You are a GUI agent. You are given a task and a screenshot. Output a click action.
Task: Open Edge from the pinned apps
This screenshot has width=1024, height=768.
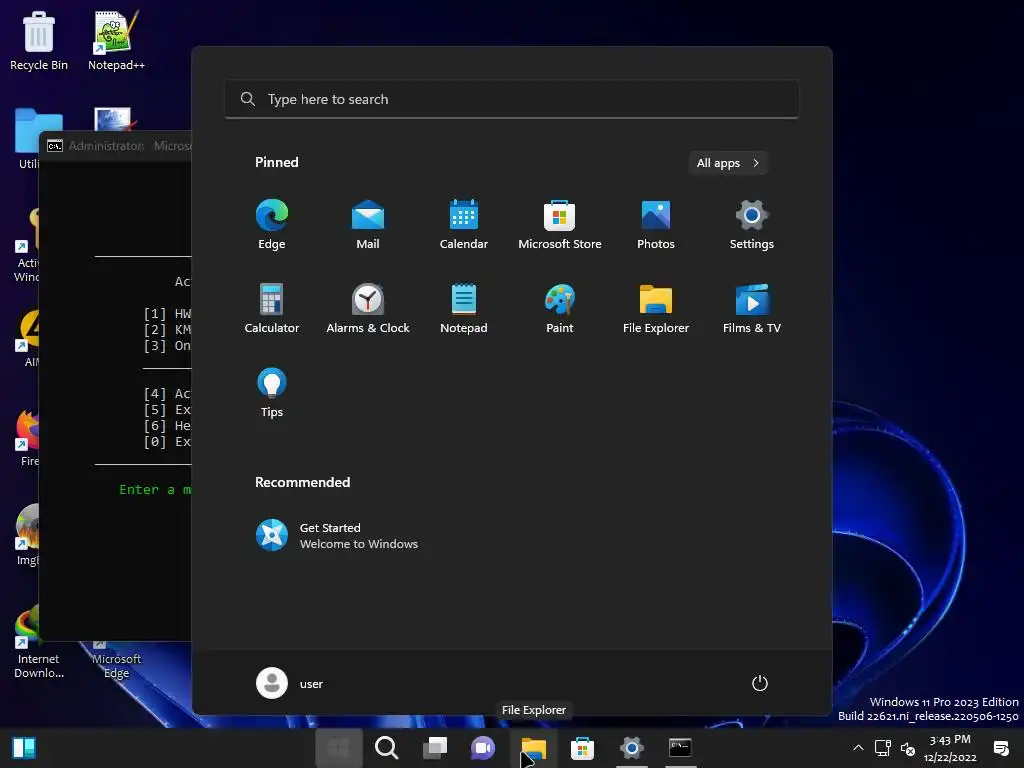pos(272,225)
